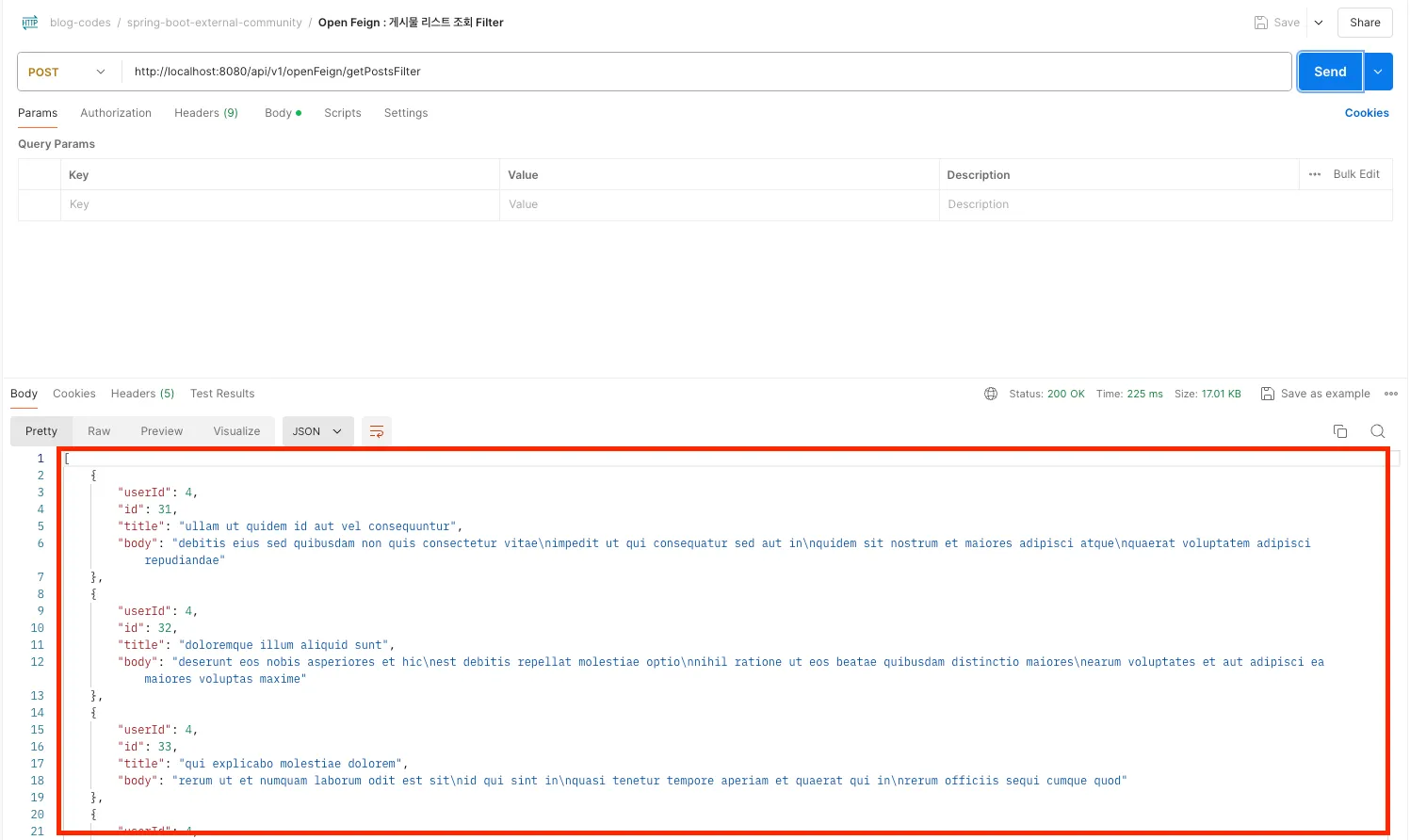Viewport: 1410px width, 840px height.
Task: Open the three-dots options beside Bulk Edit
Action: pos(1315,174)
